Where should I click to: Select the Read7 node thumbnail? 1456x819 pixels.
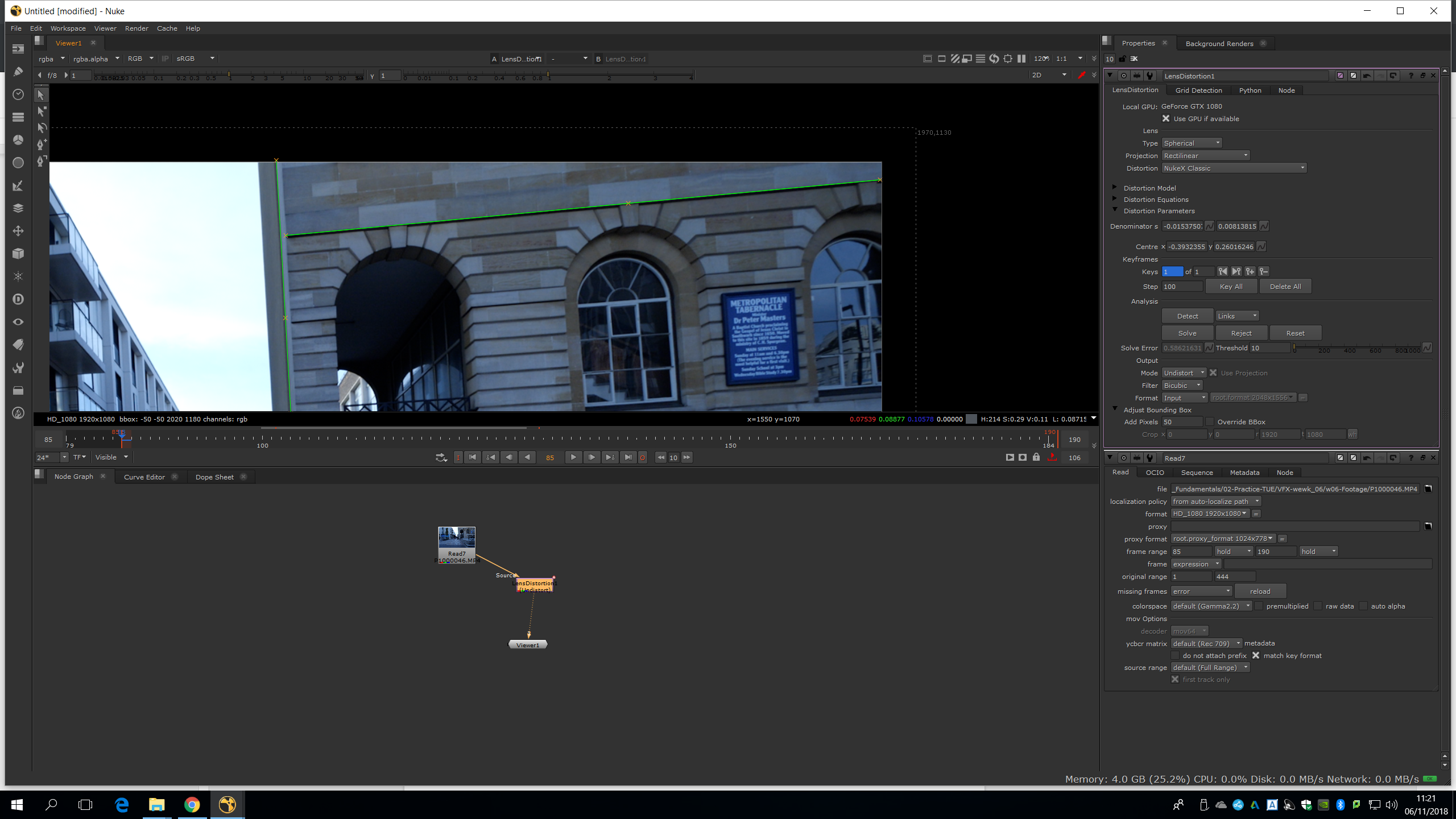tap(456, 537)
